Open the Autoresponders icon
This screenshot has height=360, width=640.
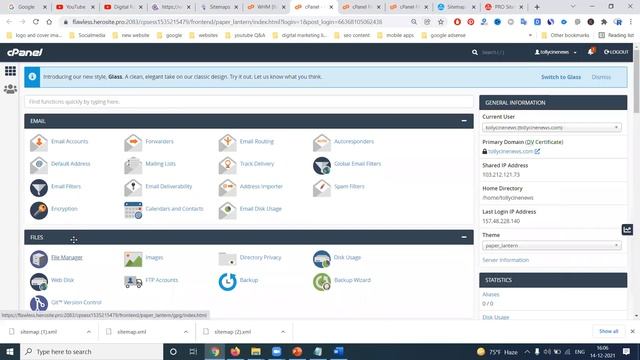(322, 142)
